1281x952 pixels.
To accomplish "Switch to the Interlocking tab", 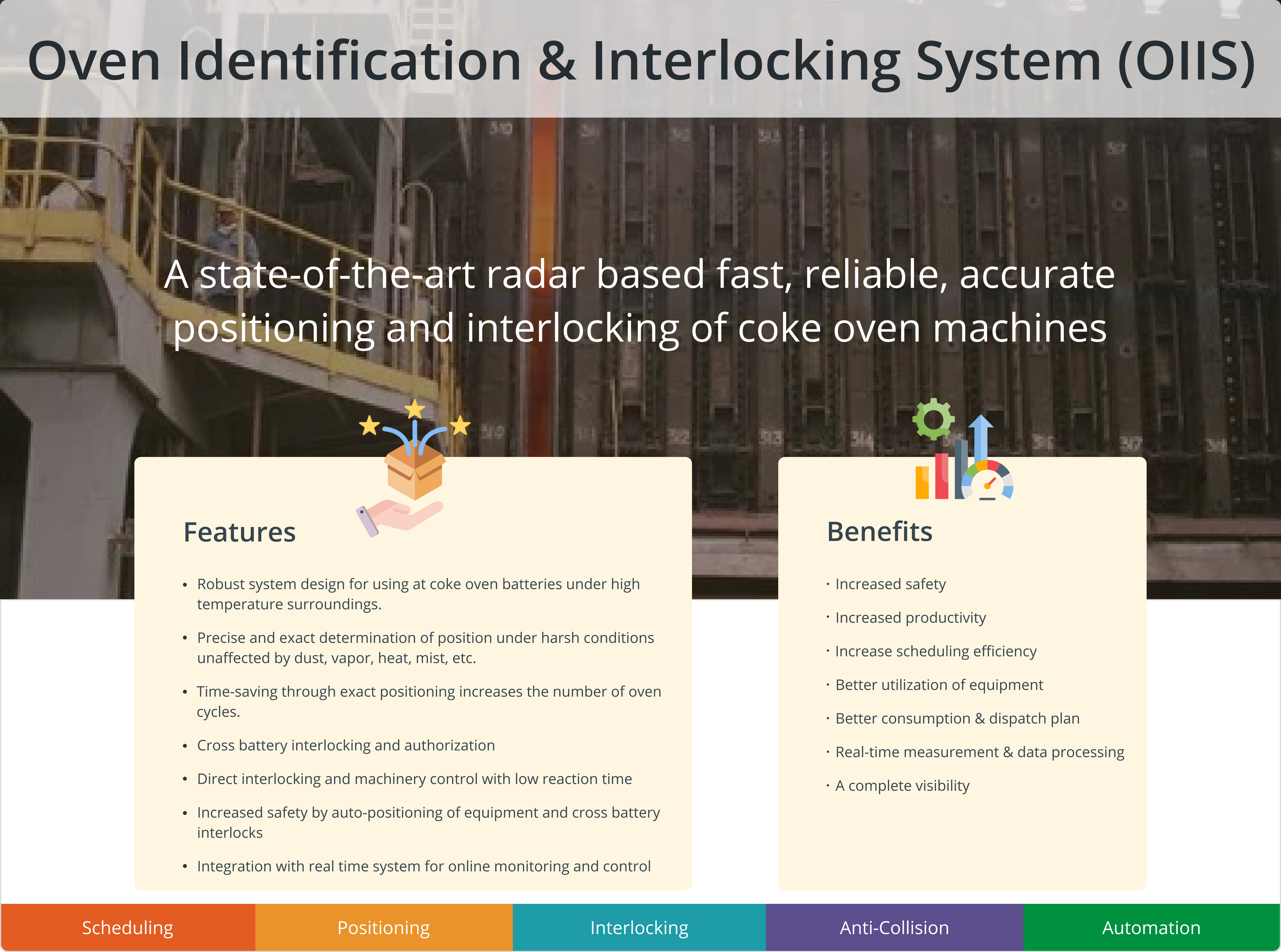I will point(639,928).
